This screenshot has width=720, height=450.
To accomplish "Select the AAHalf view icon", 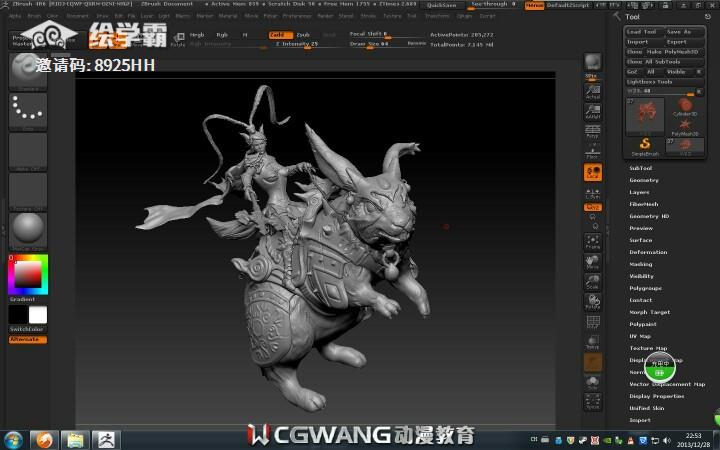I will tap(593, 112).
